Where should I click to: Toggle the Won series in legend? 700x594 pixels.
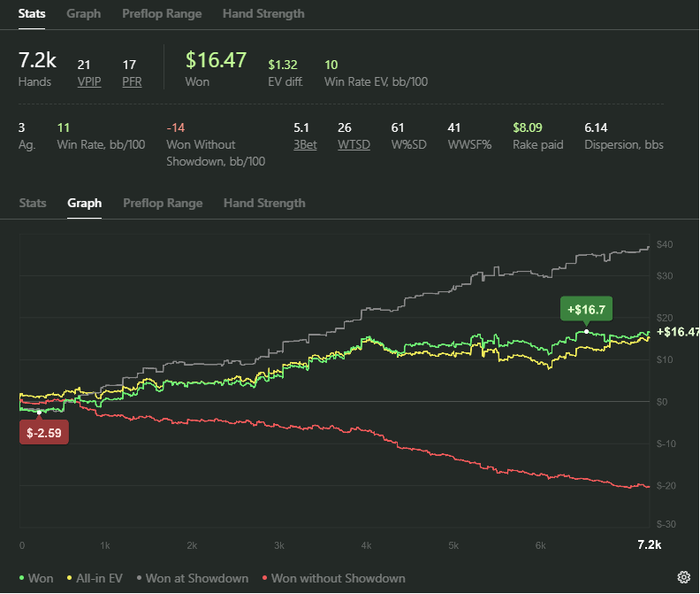(x=36, y=578)
